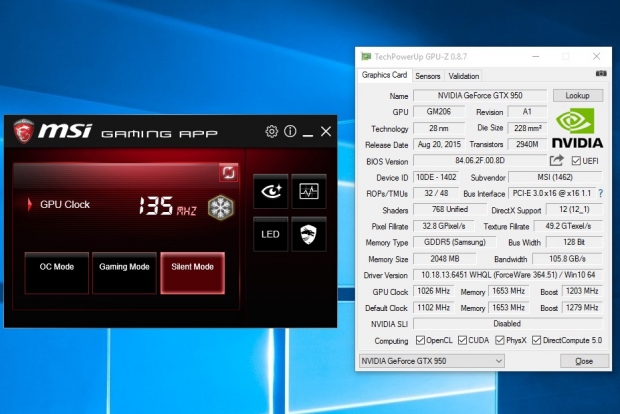The width and height of the screenshot is (620, 414).
Task: Activate Silent Mode
Action: point(193,273)
